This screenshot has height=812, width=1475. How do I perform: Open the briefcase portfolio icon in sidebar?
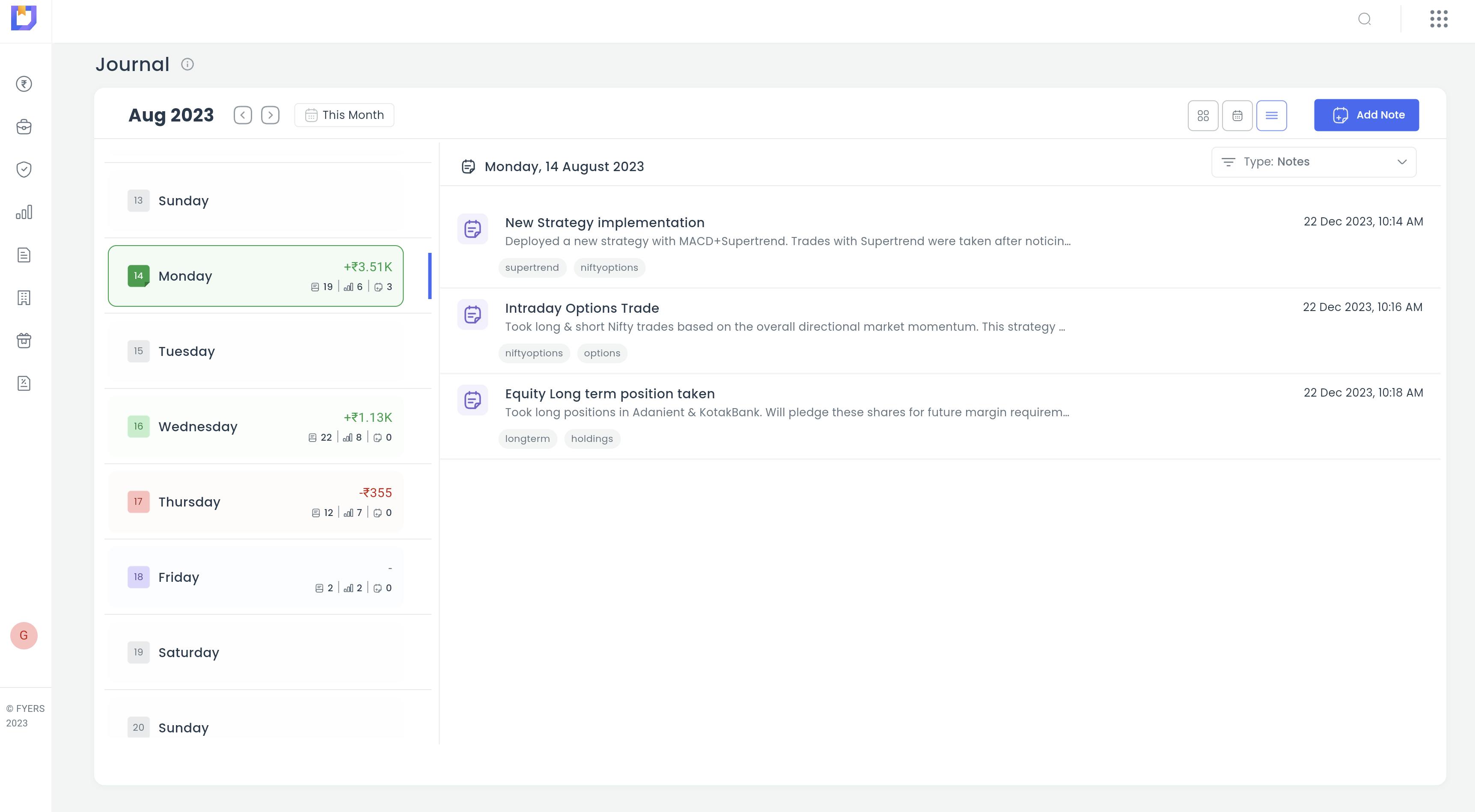pos(24,127)
